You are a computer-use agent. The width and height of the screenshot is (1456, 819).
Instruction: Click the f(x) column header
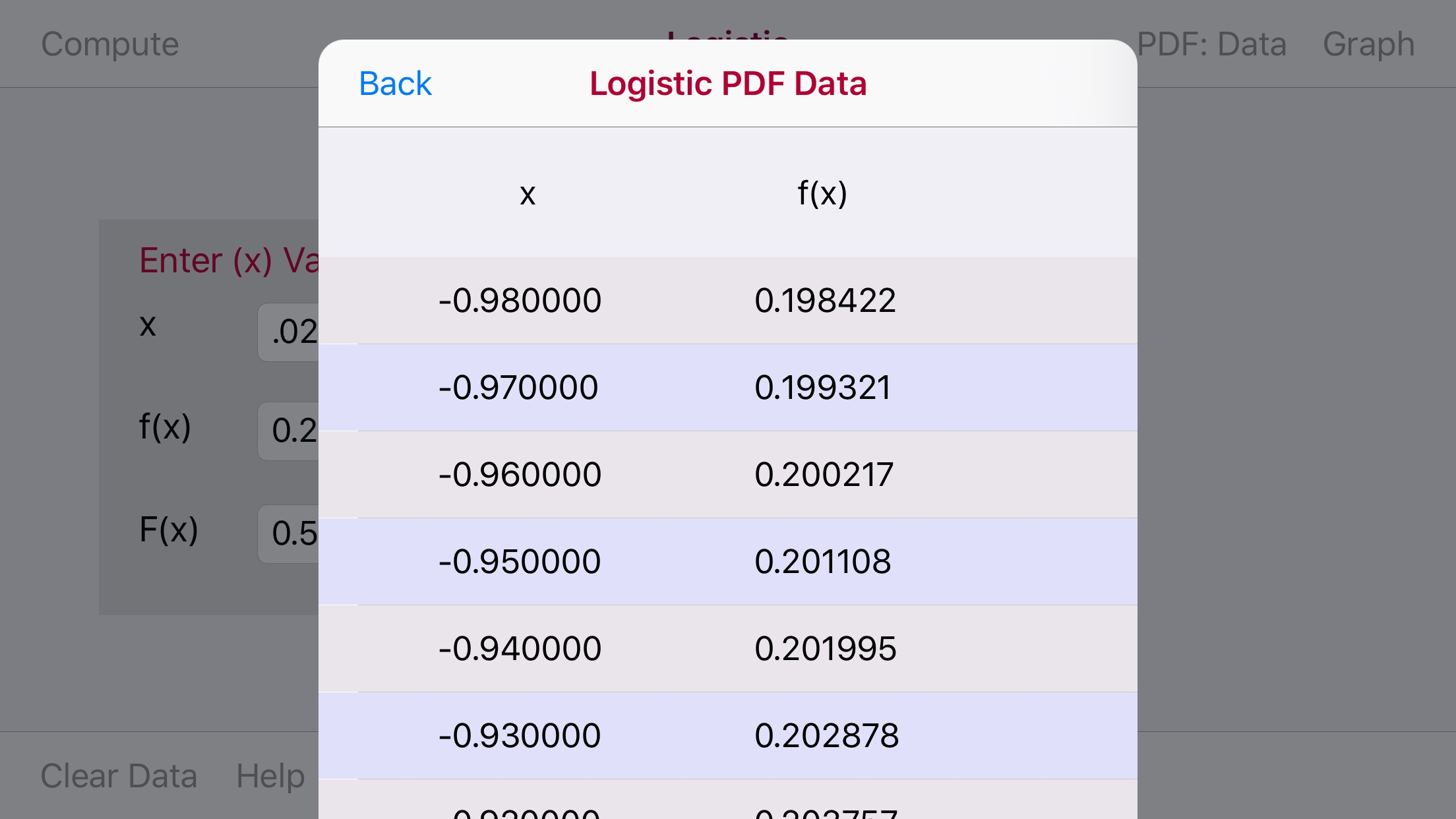(821, 193)
